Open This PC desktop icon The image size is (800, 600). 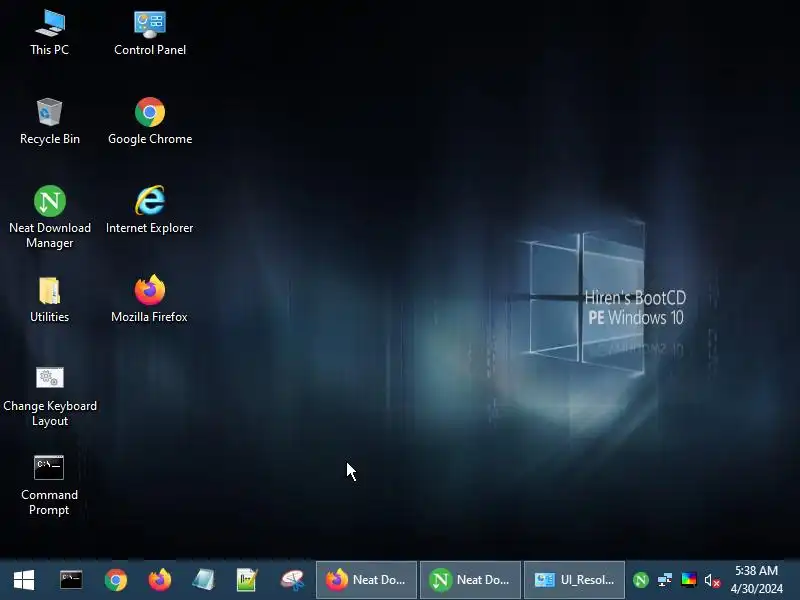coord(49,32)
